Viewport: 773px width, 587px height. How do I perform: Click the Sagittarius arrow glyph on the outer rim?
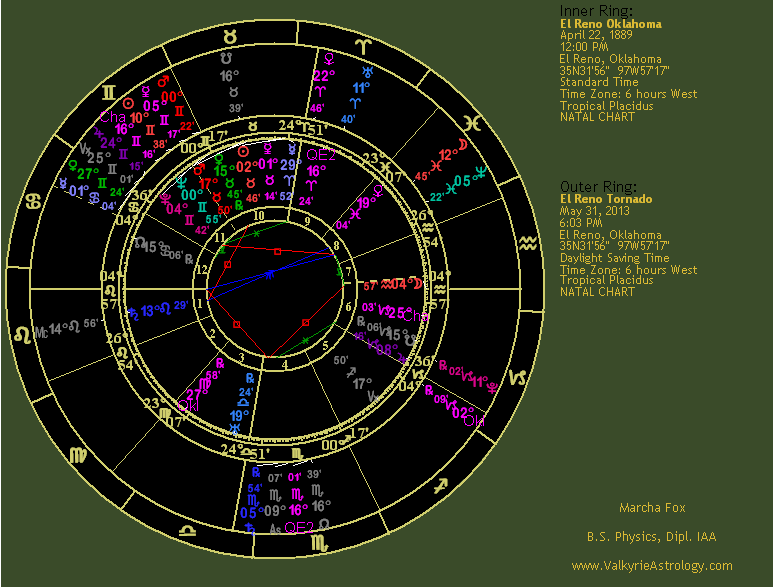point(439,487)
